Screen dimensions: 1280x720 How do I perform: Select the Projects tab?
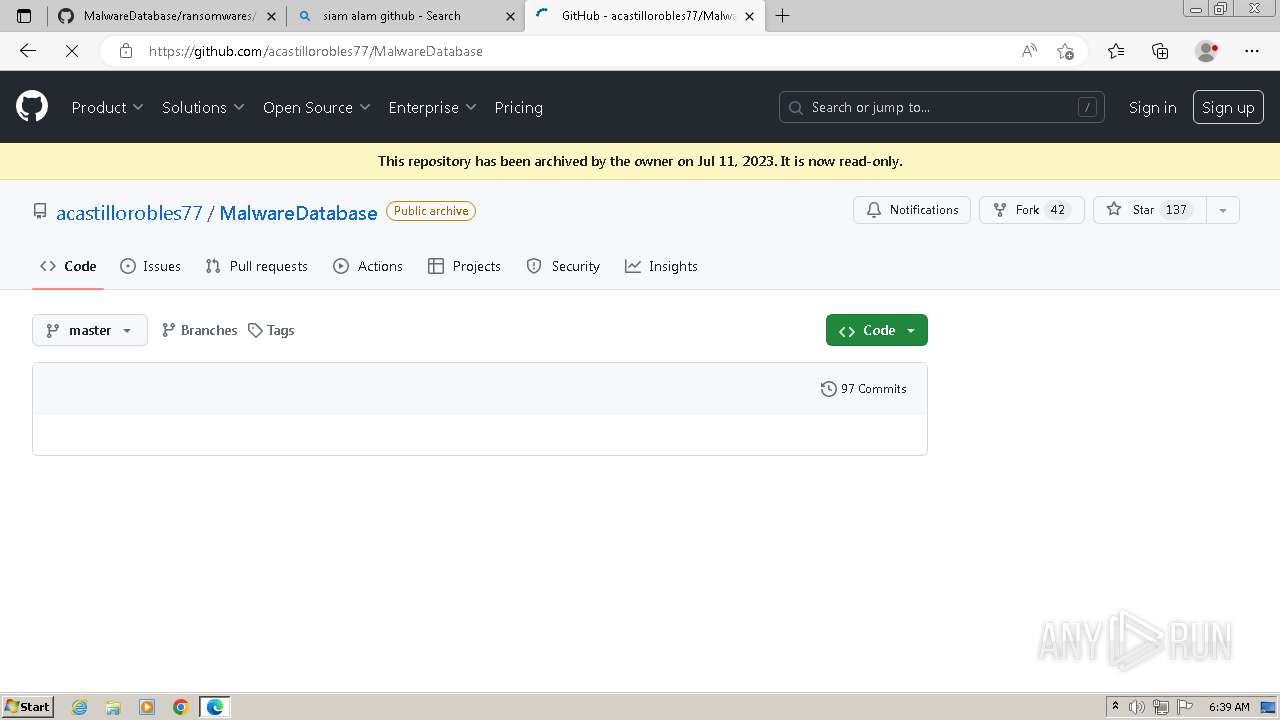464,266
